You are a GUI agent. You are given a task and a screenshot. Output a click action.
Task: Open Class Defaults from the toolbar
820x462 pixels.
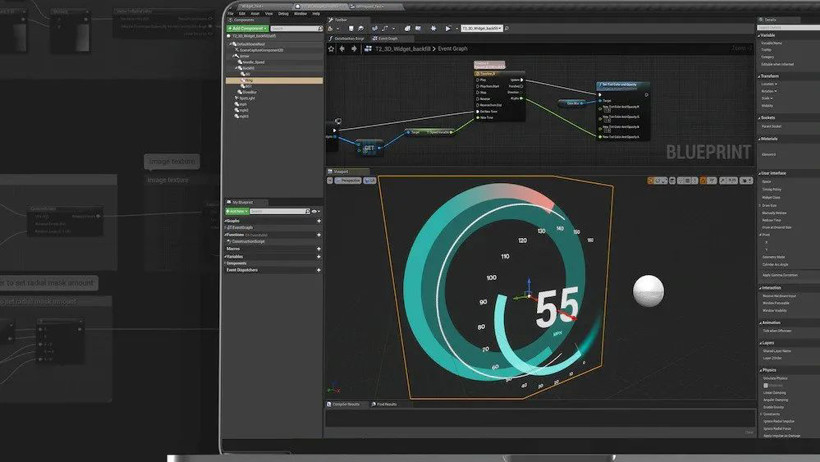click(x=418, y=28)
